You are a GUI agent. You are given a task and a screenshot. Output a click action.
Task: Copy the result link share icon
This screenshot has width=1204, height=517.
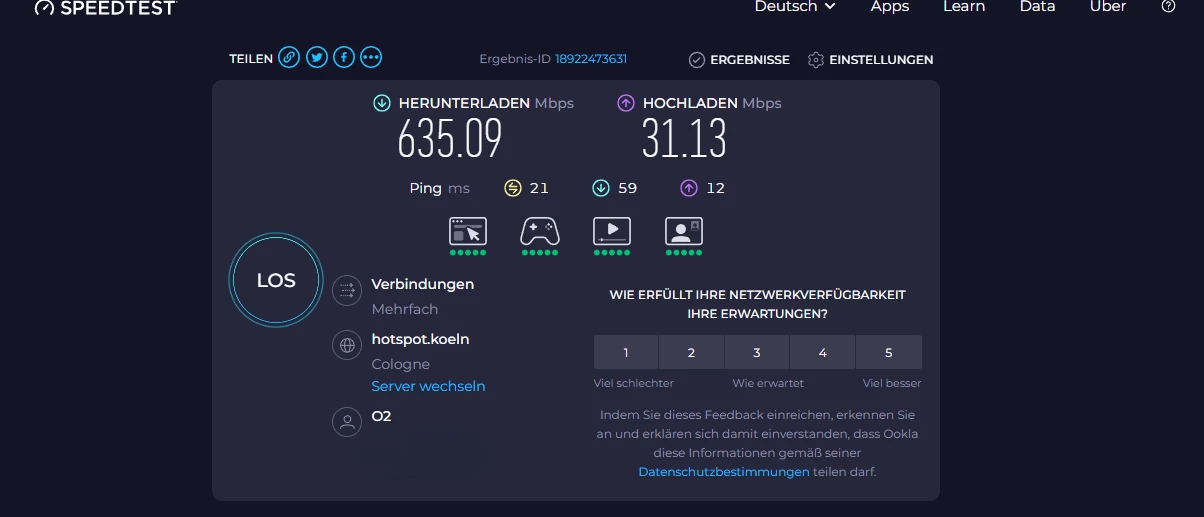289,58
